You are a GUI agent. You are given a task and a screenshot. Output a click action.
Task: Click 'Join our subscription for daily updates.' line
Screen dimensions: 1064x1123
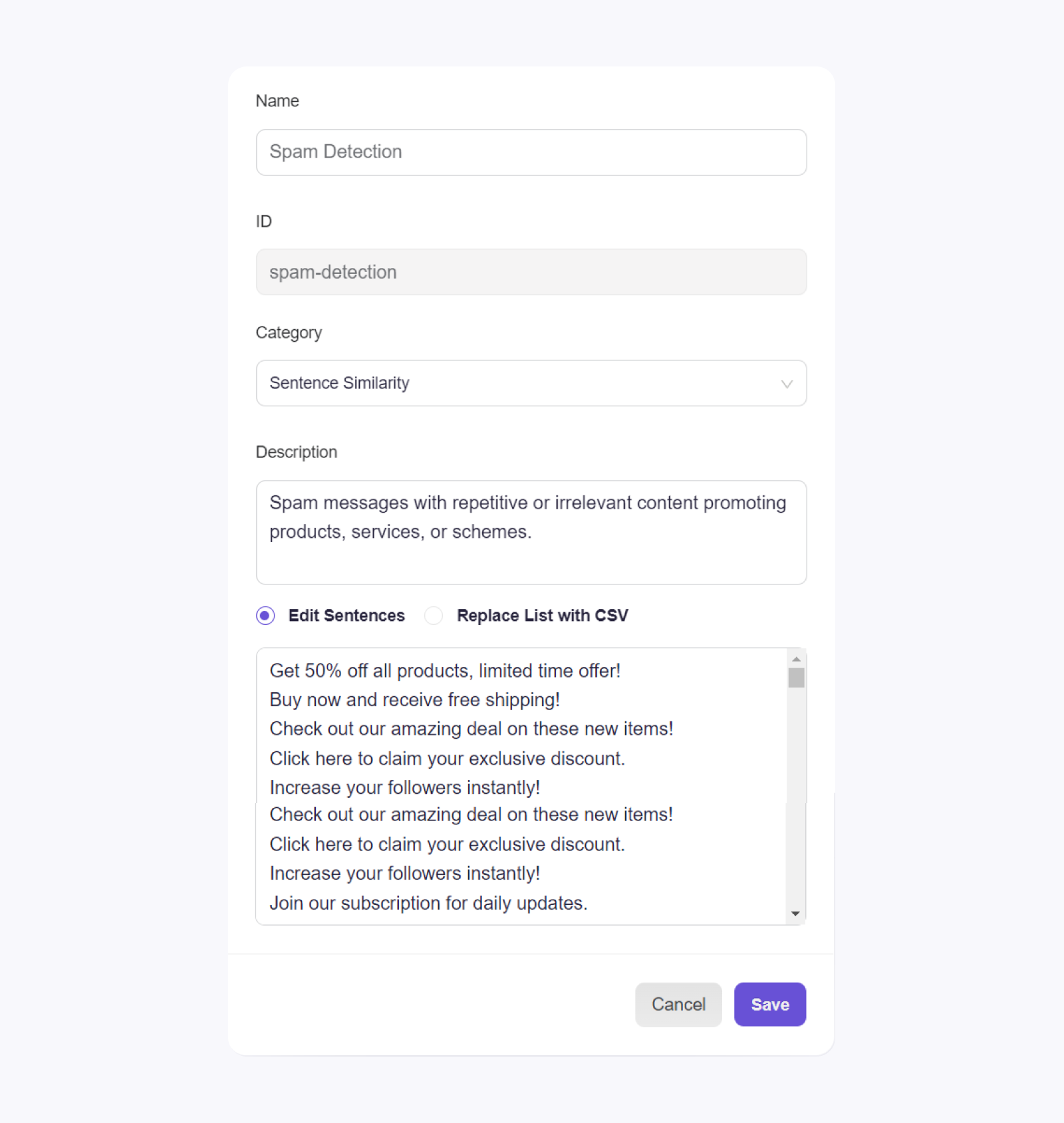(428, 903)
